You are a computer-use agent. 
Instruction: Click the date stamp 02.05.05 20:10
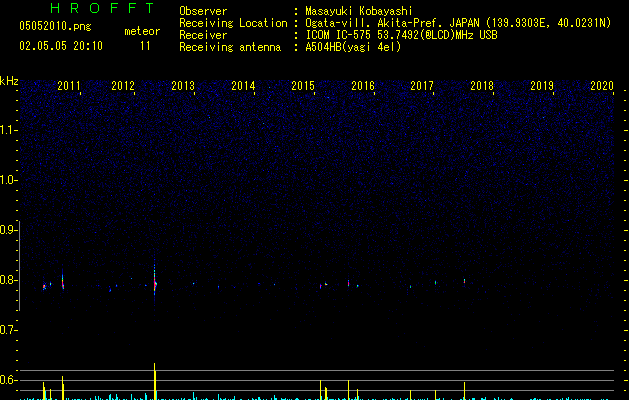pyautogui.click(x=61, y=46)
